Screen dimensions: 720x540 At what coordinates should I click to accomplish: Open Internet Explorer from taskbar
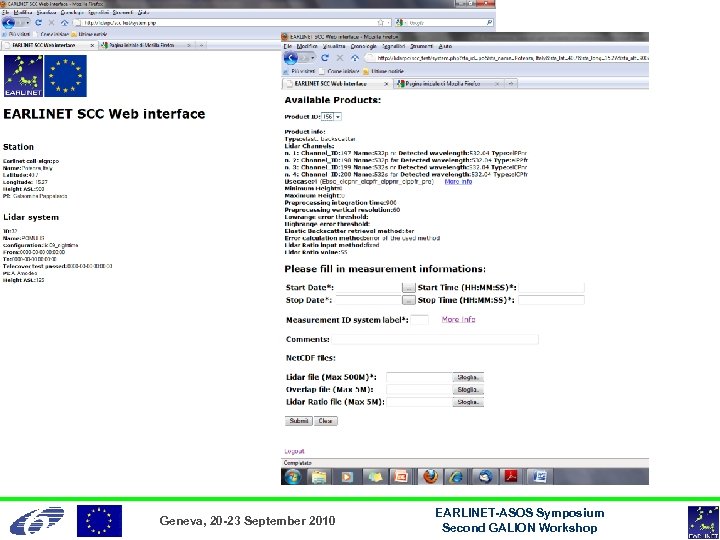(x=456, y=477)
